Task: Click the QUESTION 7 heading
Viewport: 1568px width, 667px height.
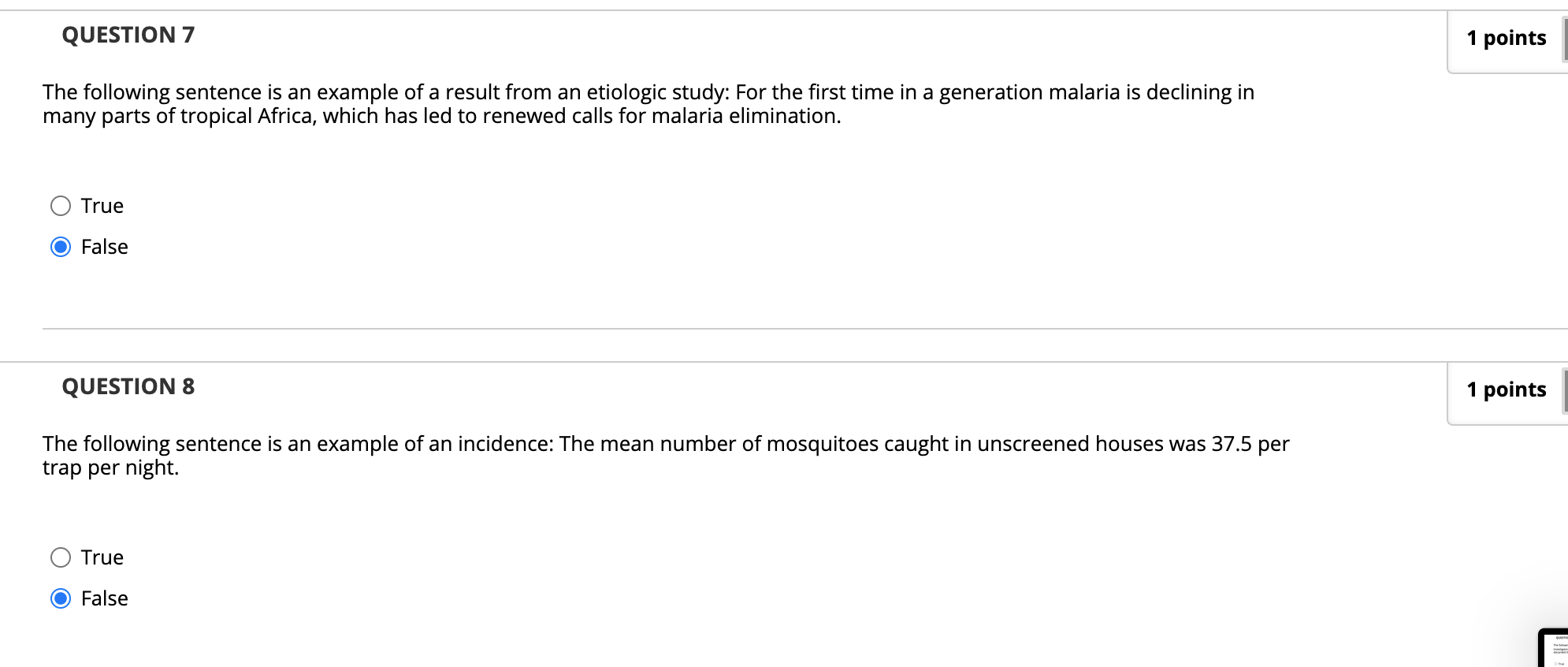Action: [x=128, y=35]
